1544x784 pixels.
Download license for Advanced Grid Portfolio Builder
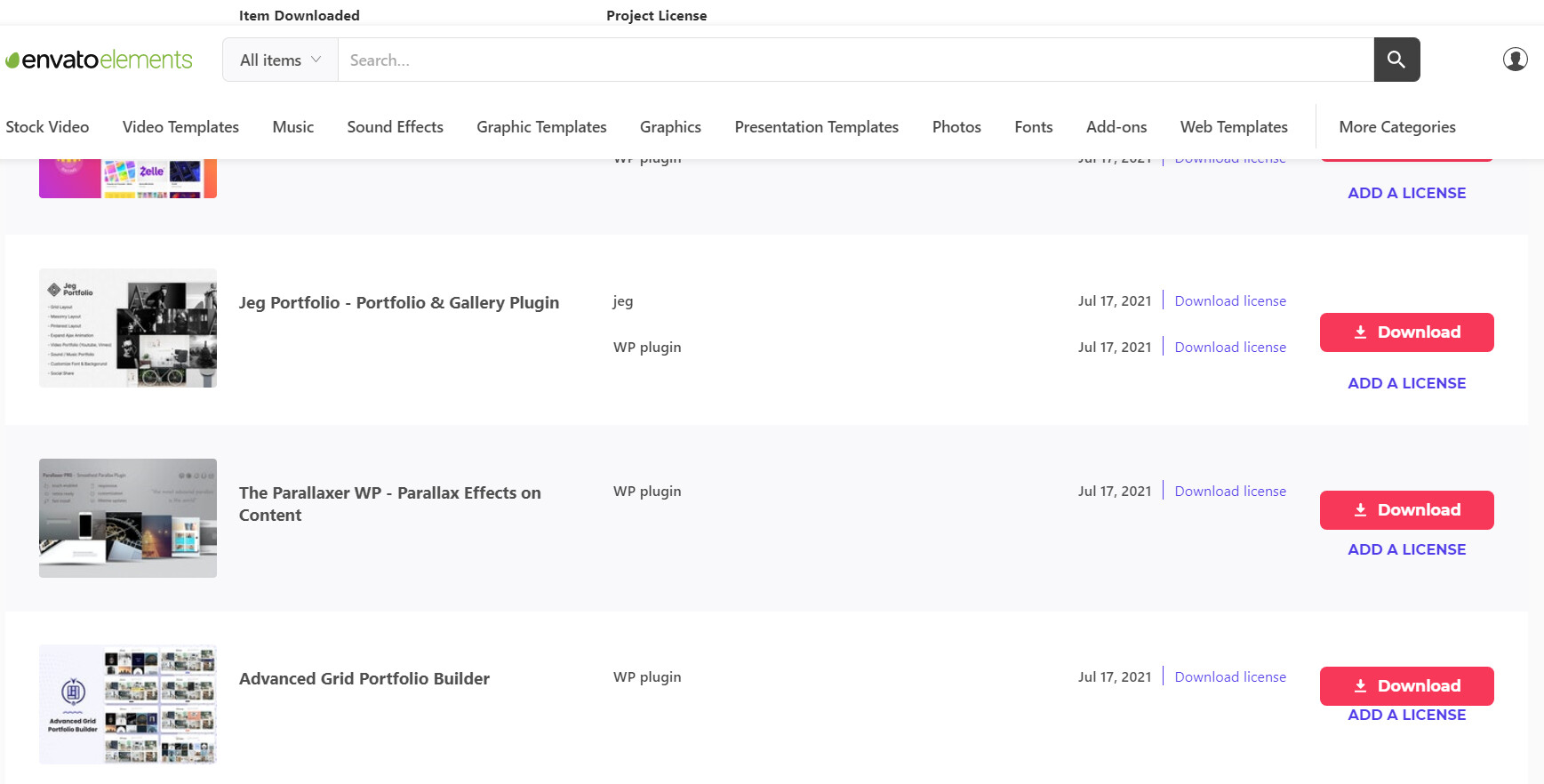click(x=1230, y=677)
